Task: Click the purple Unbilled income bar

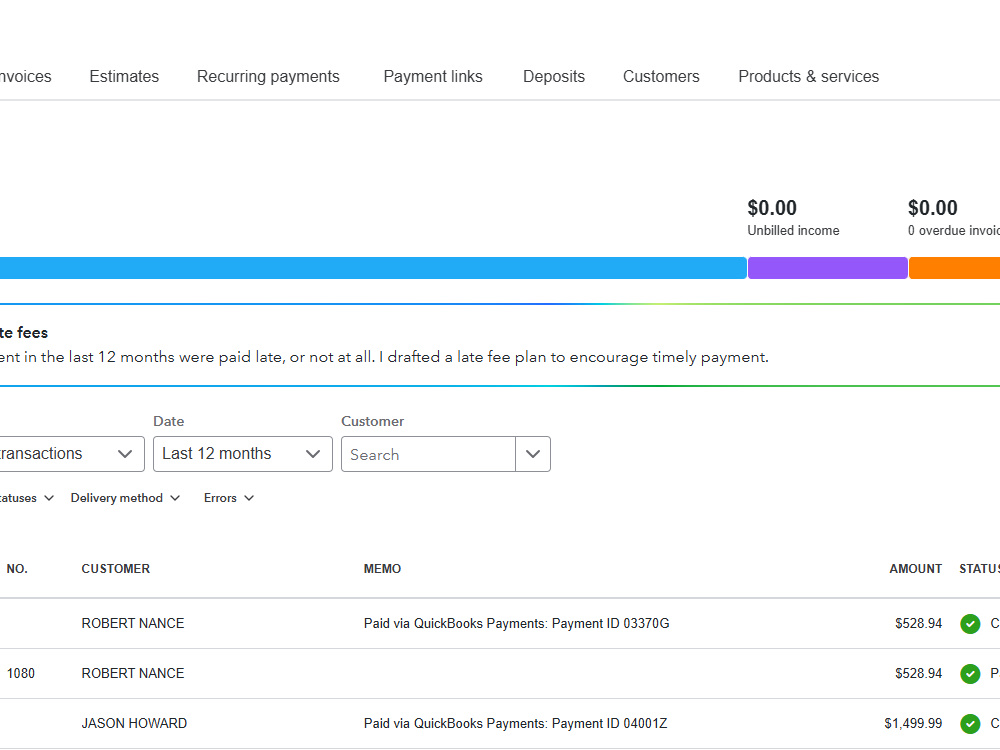Action: (x=827, y=268)
